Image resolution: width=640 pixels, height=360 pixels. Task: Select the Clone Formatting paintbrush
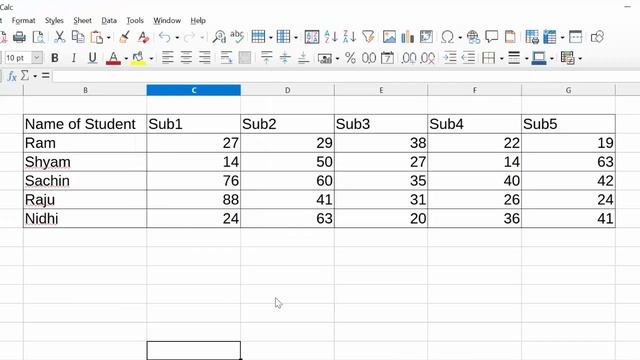pyautogui.click(x=124, y=37)
